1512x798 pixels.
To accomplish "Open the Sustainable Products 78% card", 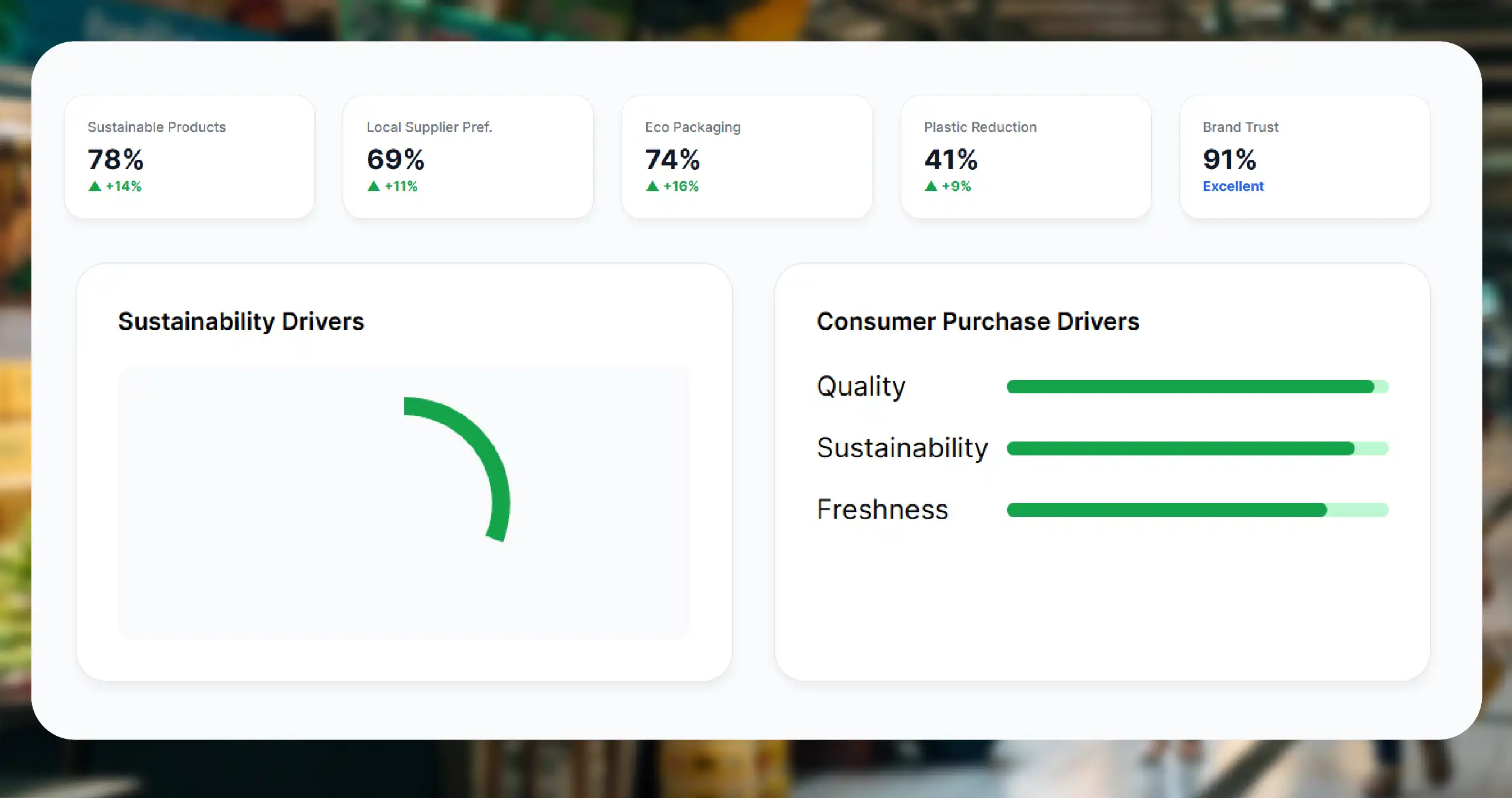I will pyautogui.click(x=189, y=157).
